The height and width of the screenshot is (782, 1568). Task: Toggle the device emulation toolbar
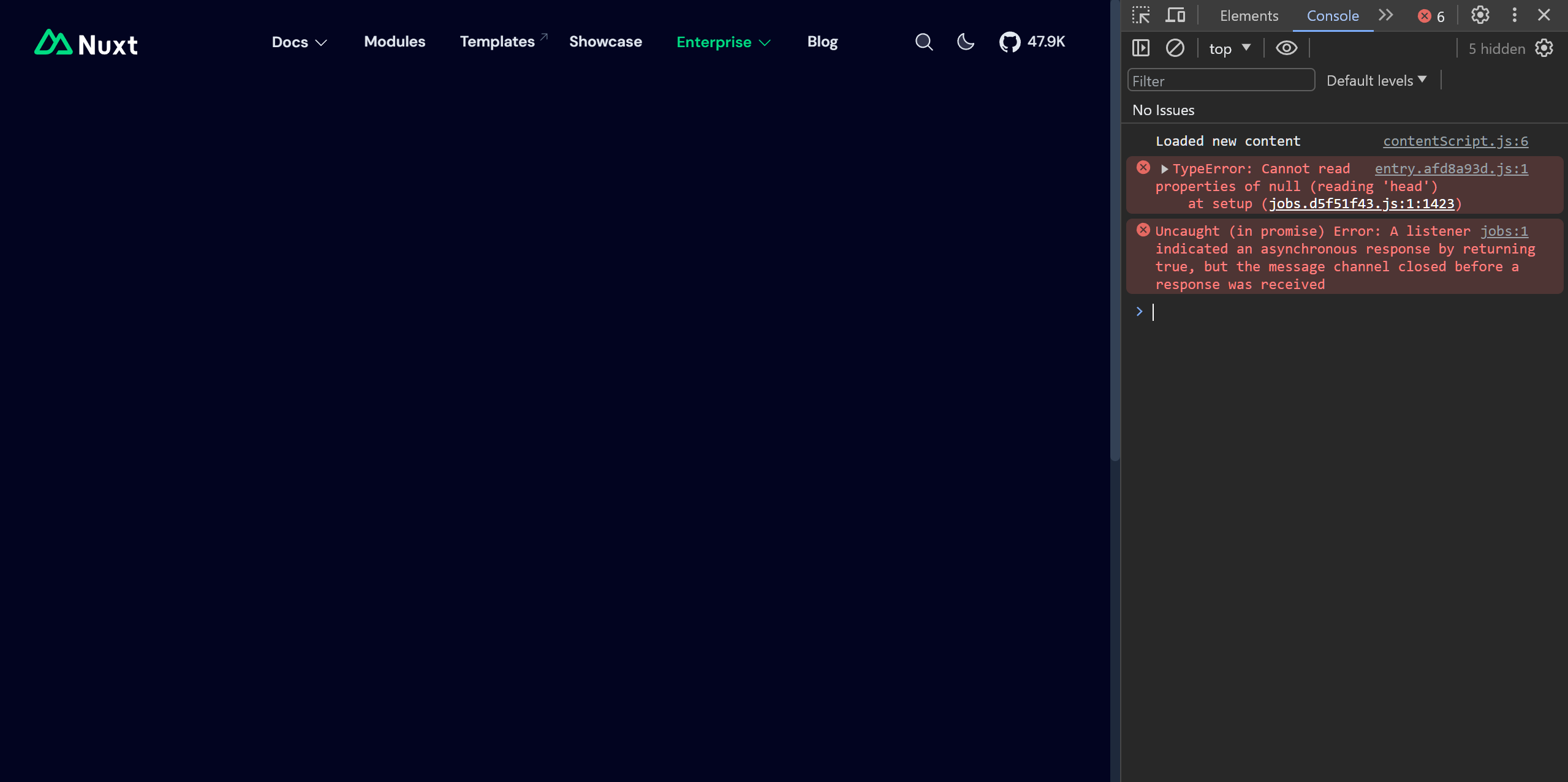(x=1175, y=15)
